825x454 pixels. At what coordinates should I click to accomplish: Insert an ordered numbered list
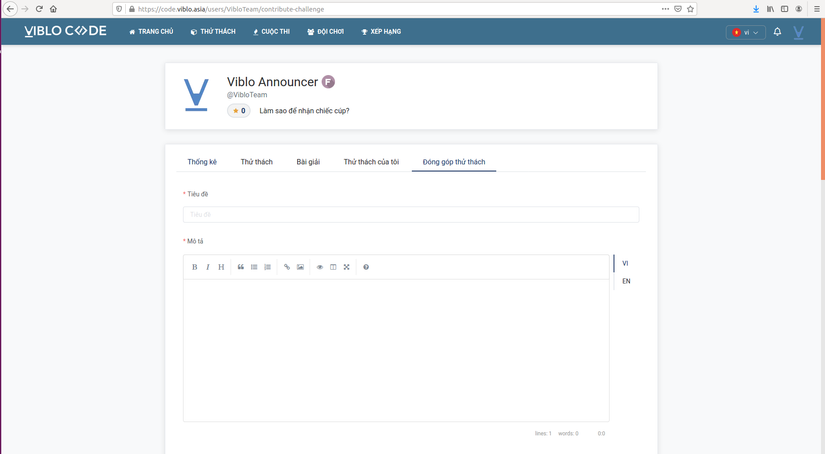267,267
